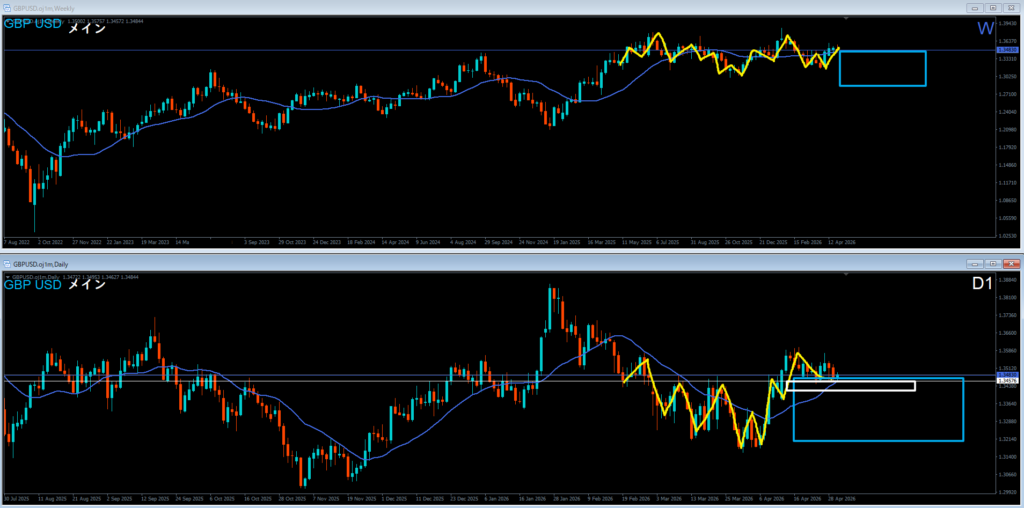
Task: Click the Weekly chart window's title bar icon
Action: tap(8, 7)
